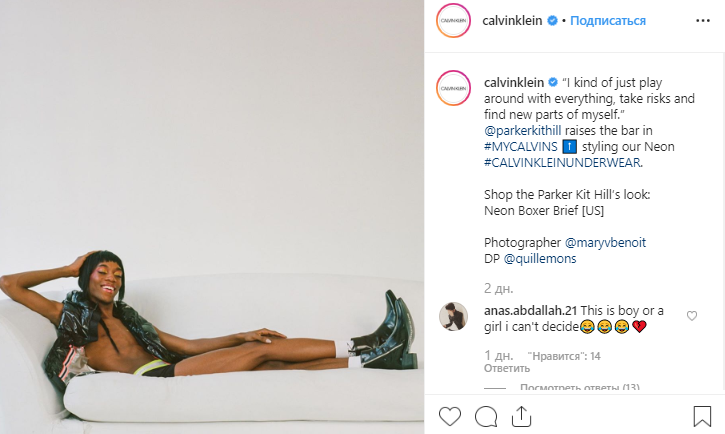The image size is (725, 434).
Task: Open the three-dot more options menu
Action: click(703, 21)
